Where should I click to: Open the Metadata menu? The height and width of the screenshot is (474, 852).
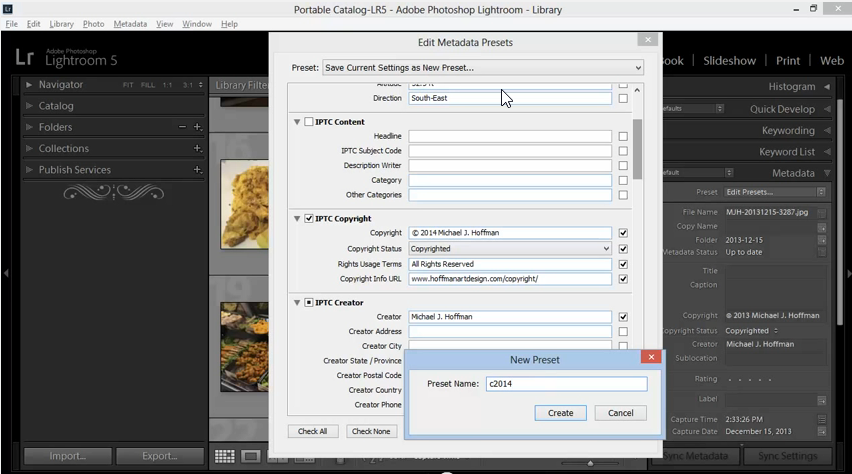point(130,24)
